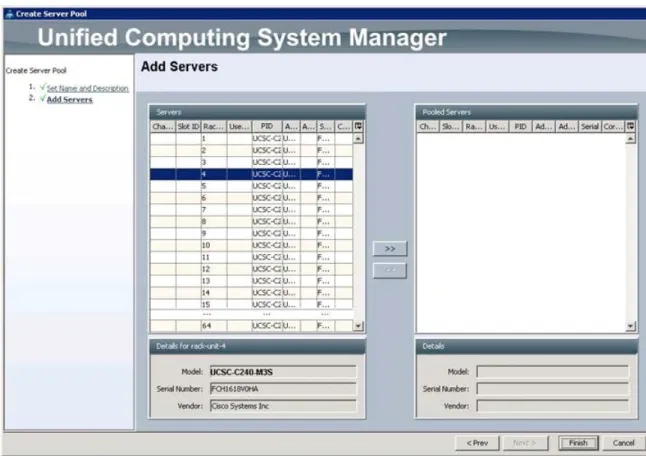This screenshot has height=456, width=646.
Task: Sort Servers table by Rack ID header
Action: click(x=214, y=126)
